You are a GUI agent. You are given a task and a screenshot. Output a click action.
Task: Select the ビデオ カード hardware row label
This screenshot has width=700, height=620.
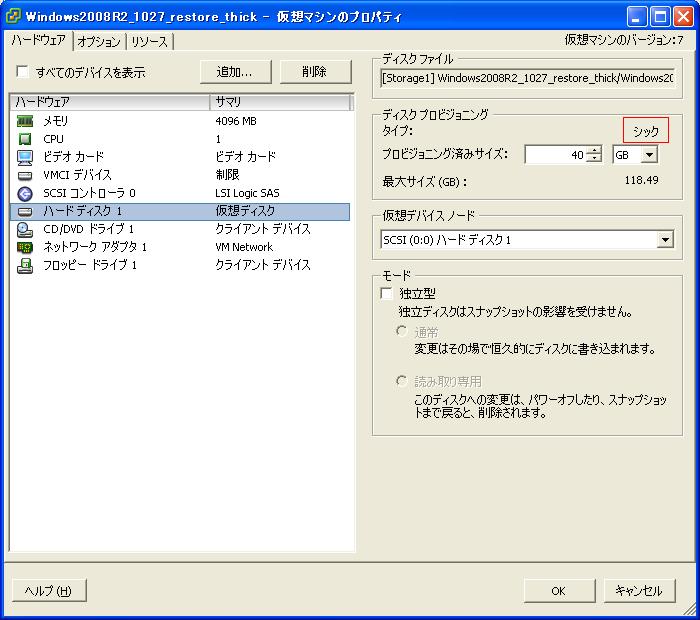pos(74,157)
